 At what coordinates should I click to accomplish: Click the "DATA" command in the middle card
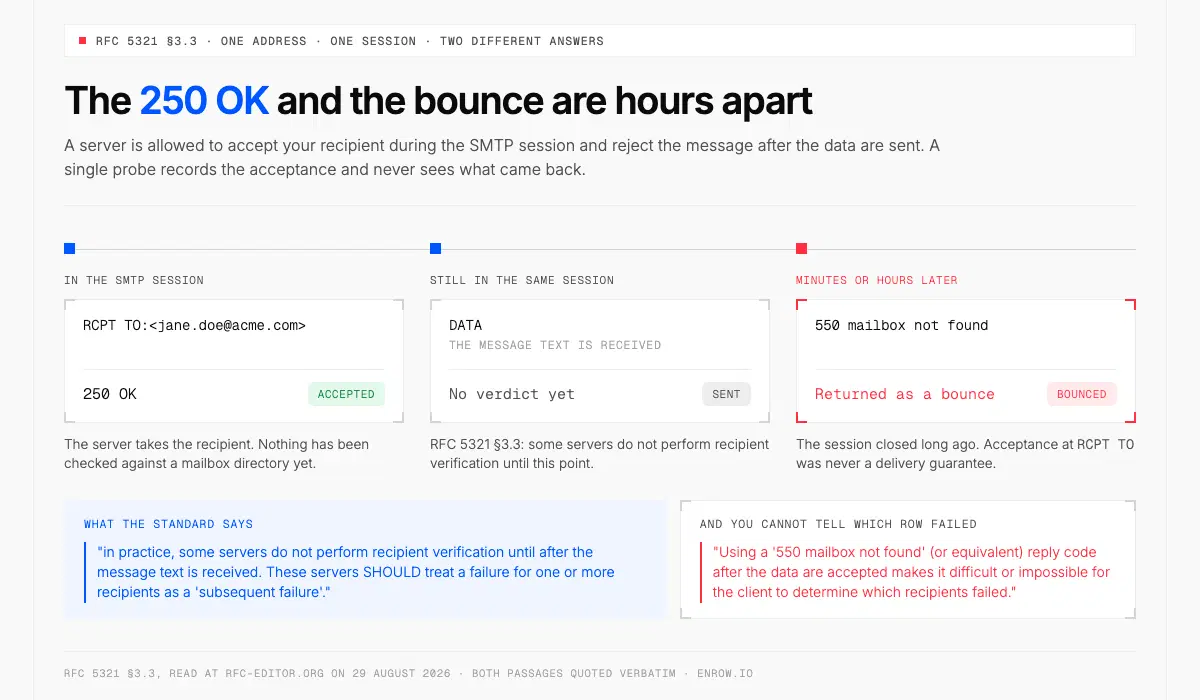coord(465,325)
